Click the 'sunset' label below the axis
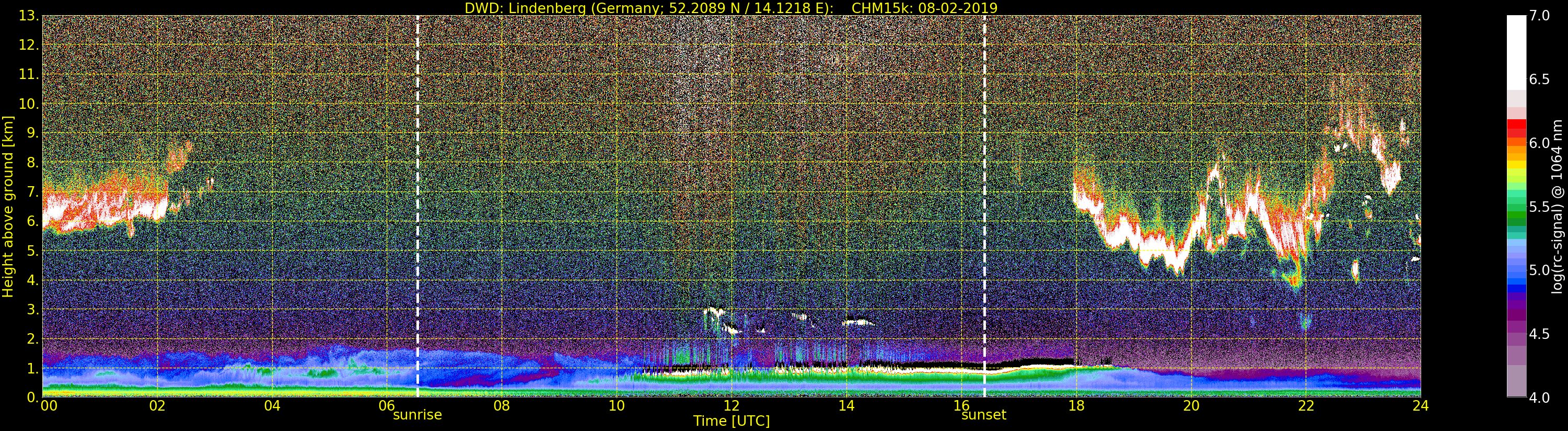This screenshot has height=431, width=1568. 984,415
